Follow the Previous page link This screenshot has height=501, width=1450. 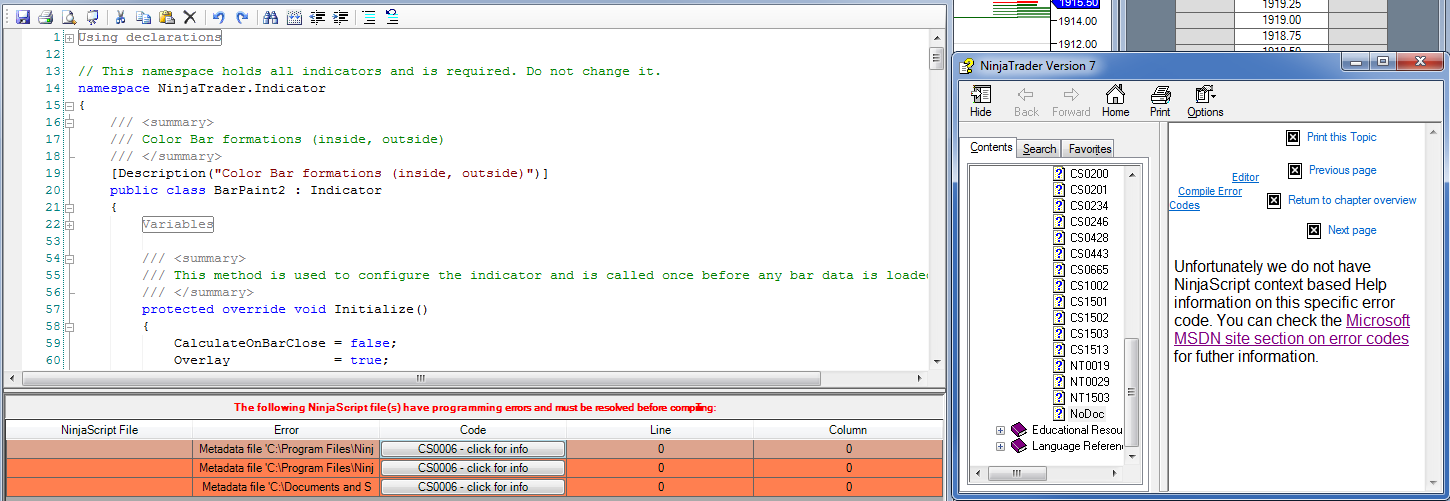tap(1342, 170)
